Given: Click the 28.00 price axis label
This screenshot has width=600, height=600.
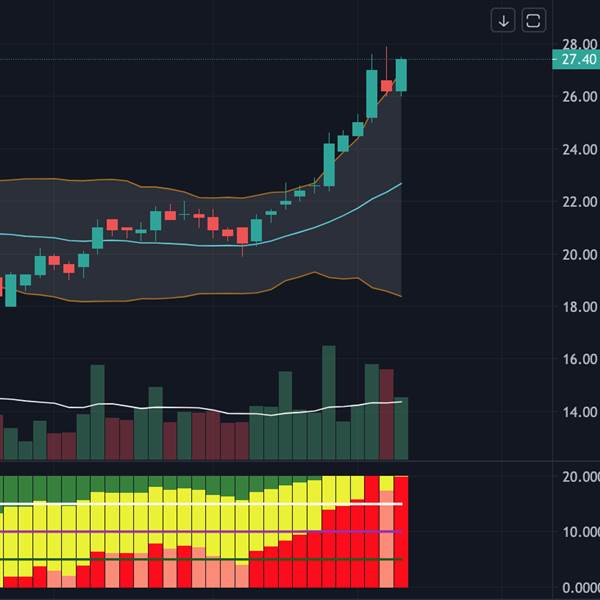Looking at the screenshot, I should pos(580,44).
